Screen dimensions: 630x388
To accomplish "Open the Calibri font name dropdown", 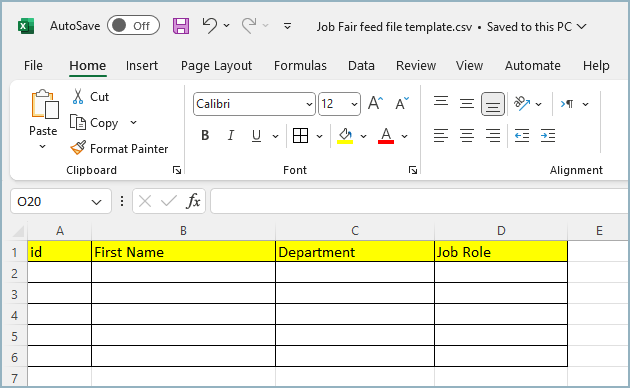I will coord(309,104).
